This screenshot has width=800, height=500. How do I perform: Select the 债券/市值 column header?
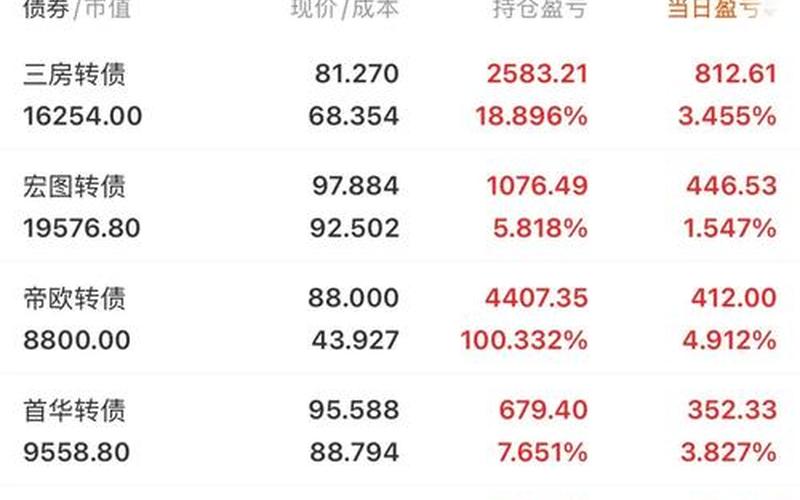77,10
